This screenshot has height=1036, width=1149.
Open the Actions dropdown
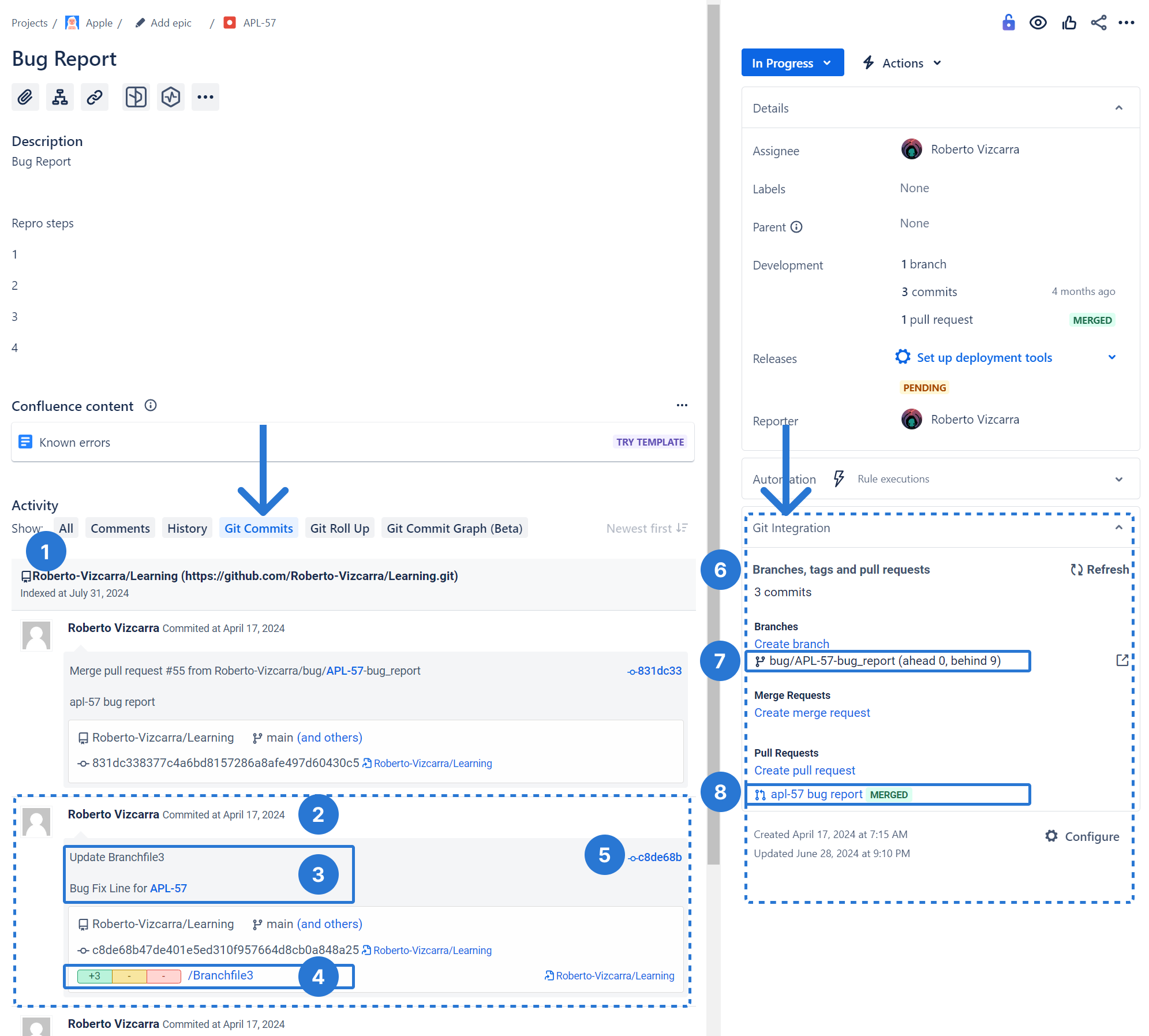(903, 63)
